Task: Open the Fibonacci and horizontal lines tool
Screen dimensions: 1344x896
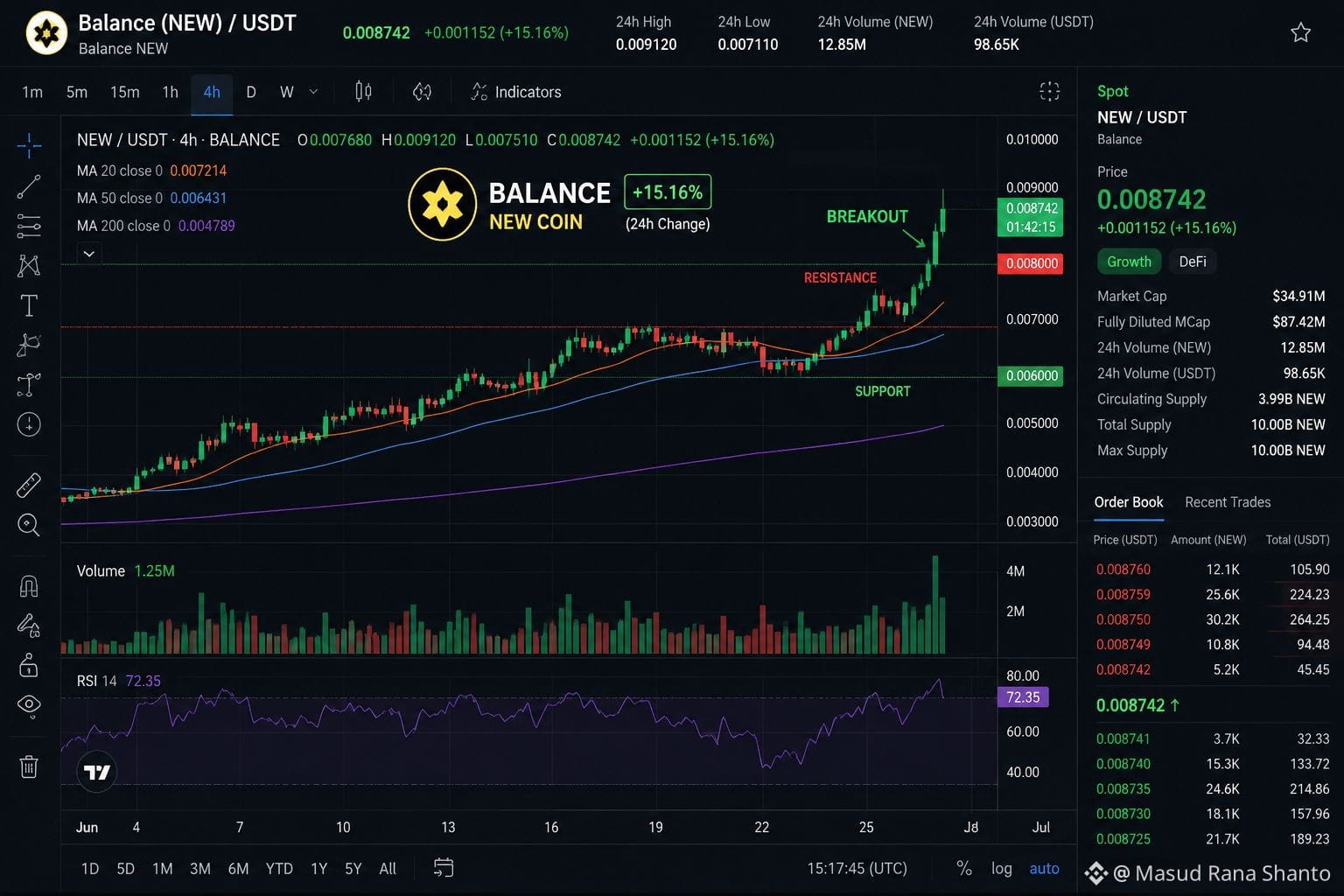Action: tap(29, 226)
